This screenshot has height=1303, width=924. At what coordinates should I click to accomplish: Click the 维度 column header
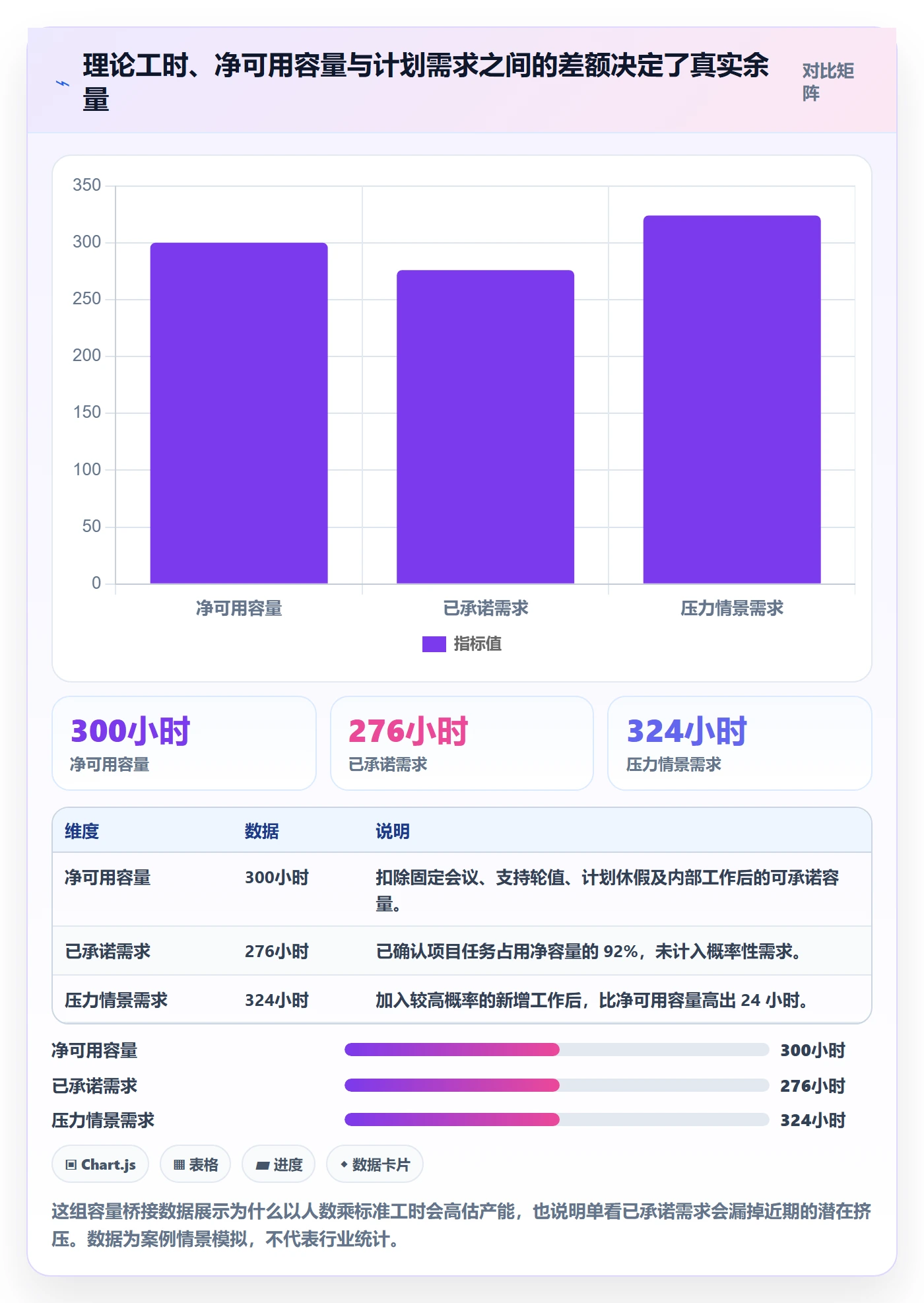(x=82, y=831)
